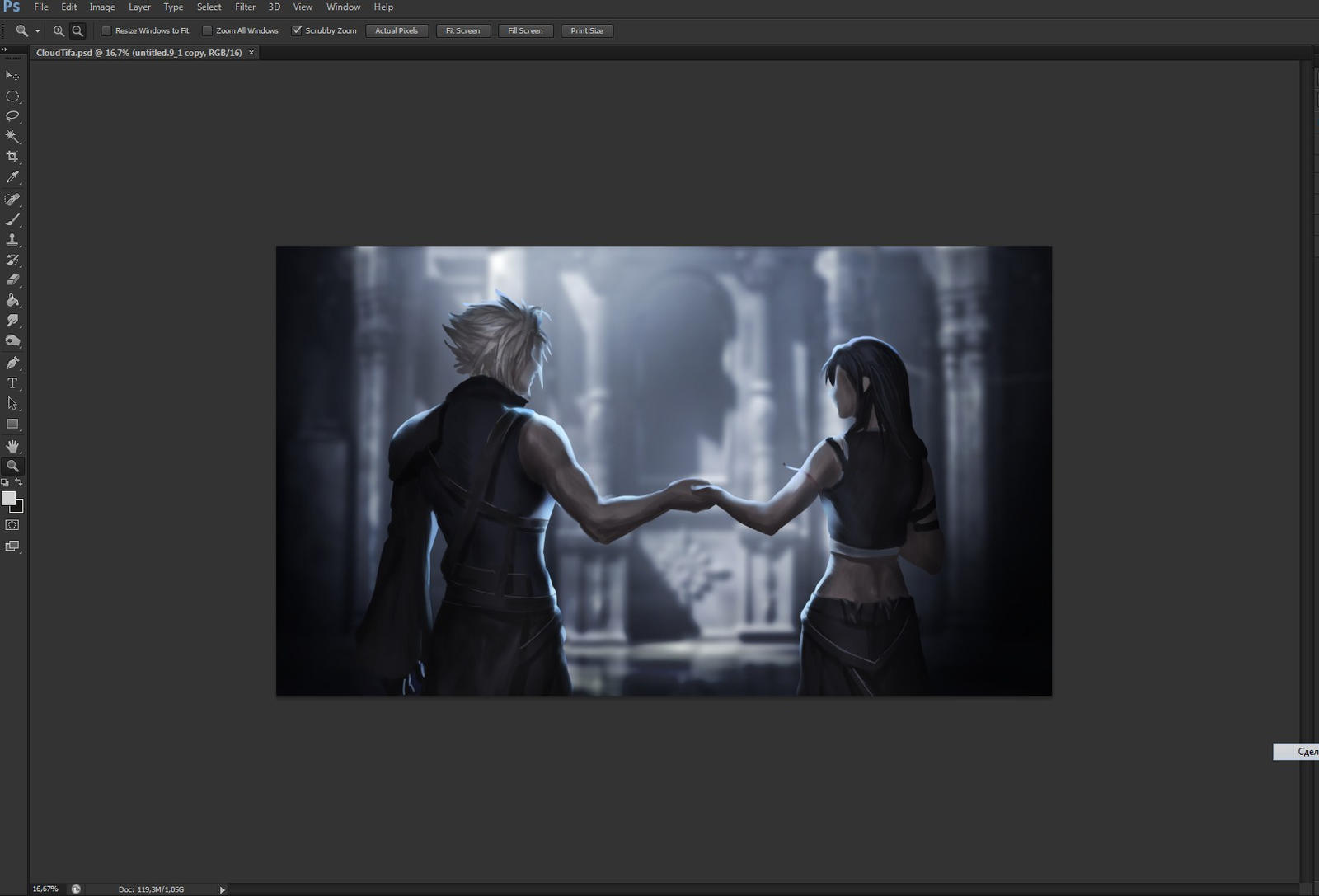The width and height of the screenshot is (1319, 896).
Task: Select the Hand tool
Action: [12, 446]
